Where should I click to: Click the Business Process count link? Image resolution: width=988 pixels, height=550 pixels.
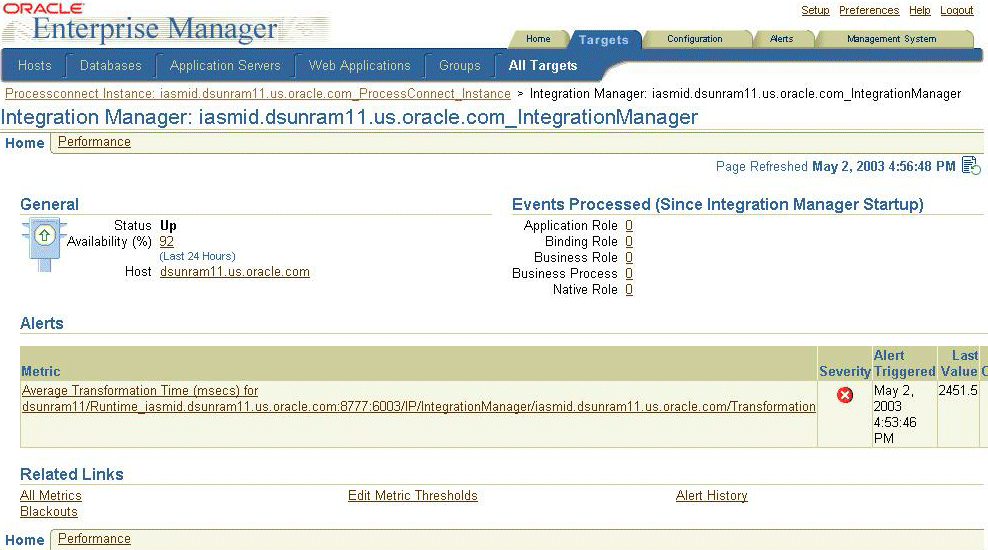point(629,273)
